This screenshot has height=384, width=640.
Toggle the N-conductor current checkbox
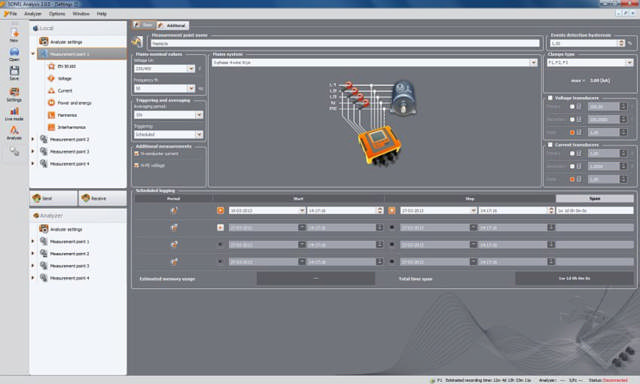(x=137, y=154)
